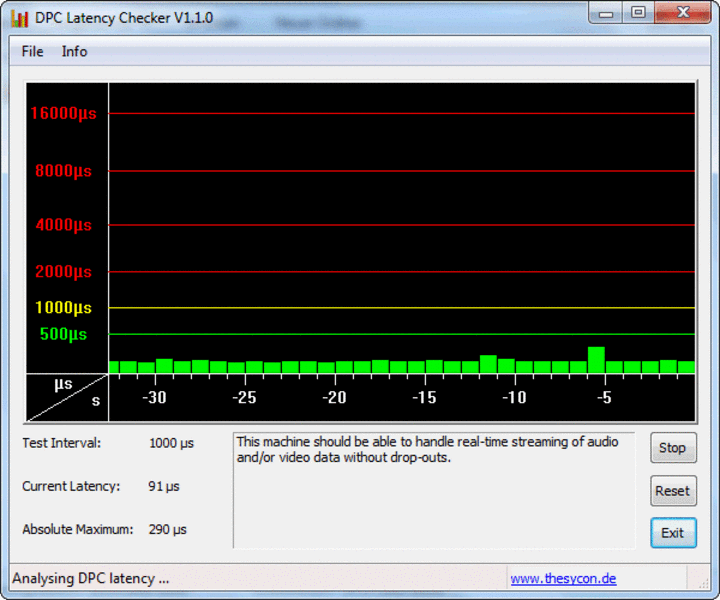This screenshot has height=600, width=720.
Task: Click the Stop button
Action: (673, 448)
